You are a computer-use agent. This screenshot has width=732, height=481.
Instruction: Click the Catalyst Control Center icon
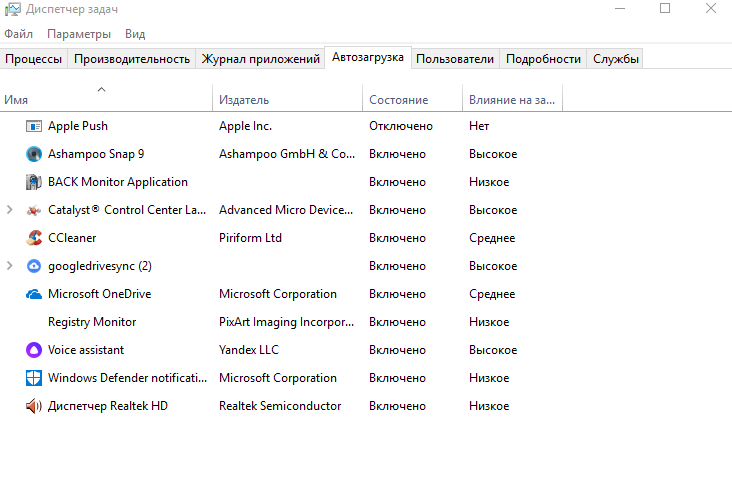34,211
